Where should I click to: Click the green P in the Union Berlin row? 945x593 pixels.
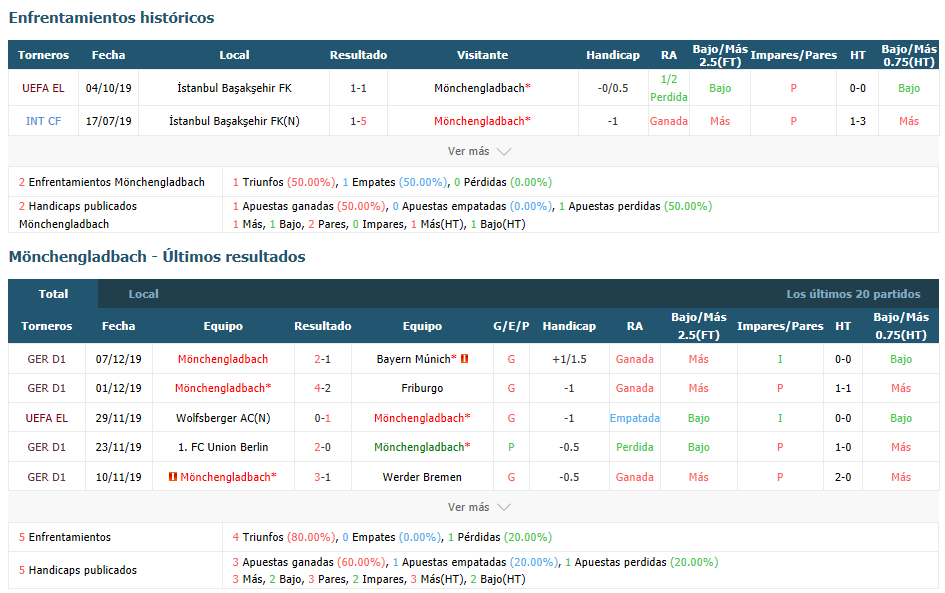pyautogui.click(x=511, y=447)
